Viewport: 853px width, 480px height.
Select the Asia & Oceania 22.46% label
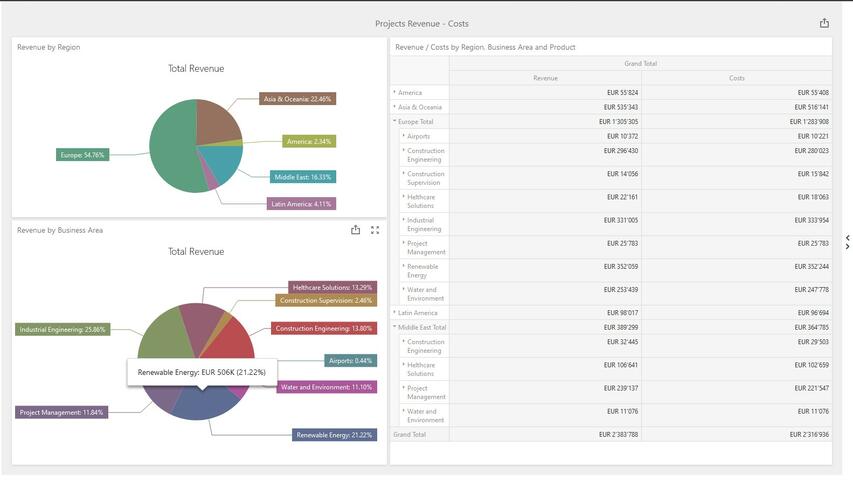(296, 99)
